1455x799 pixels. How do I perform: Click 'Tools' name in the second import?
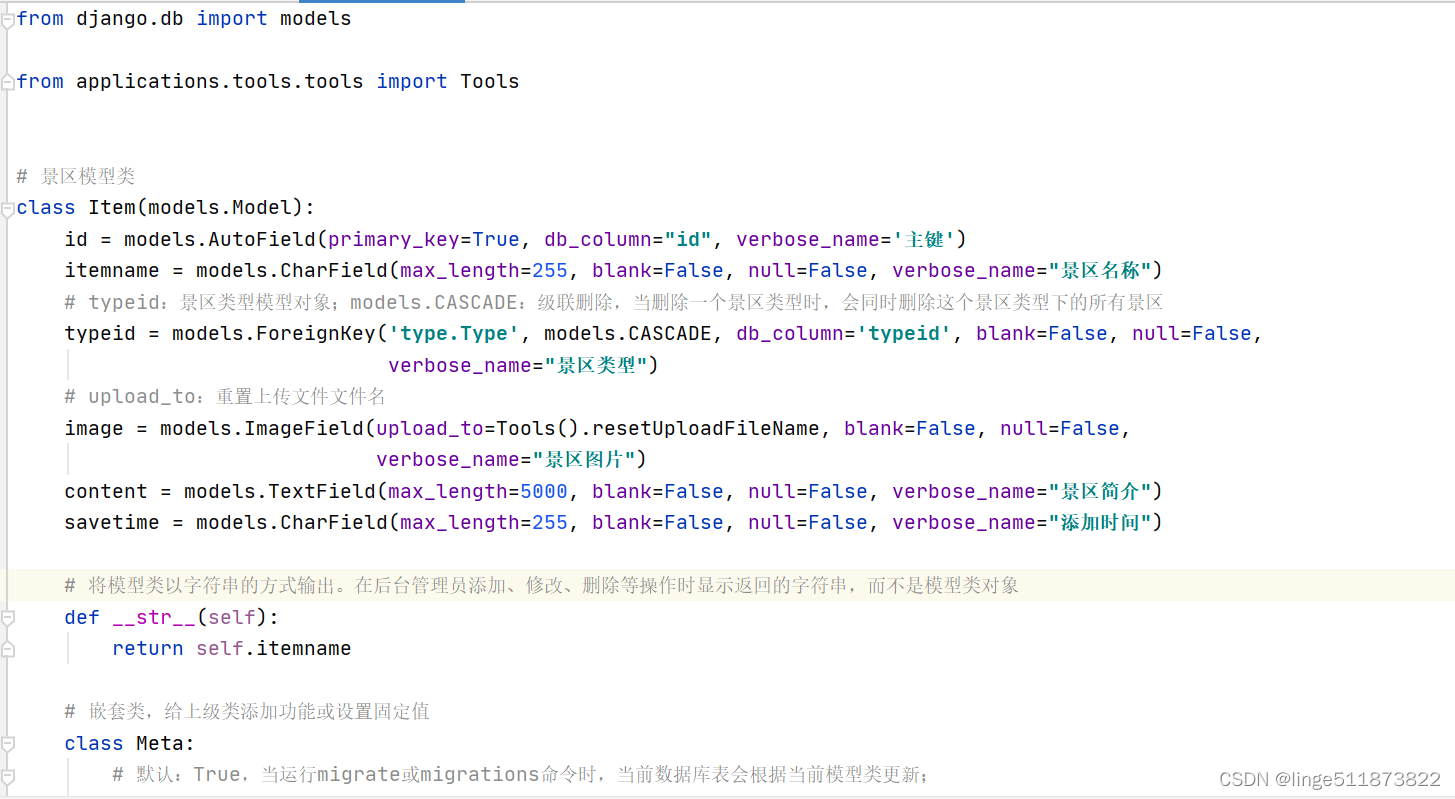click(x=490, y=82)
